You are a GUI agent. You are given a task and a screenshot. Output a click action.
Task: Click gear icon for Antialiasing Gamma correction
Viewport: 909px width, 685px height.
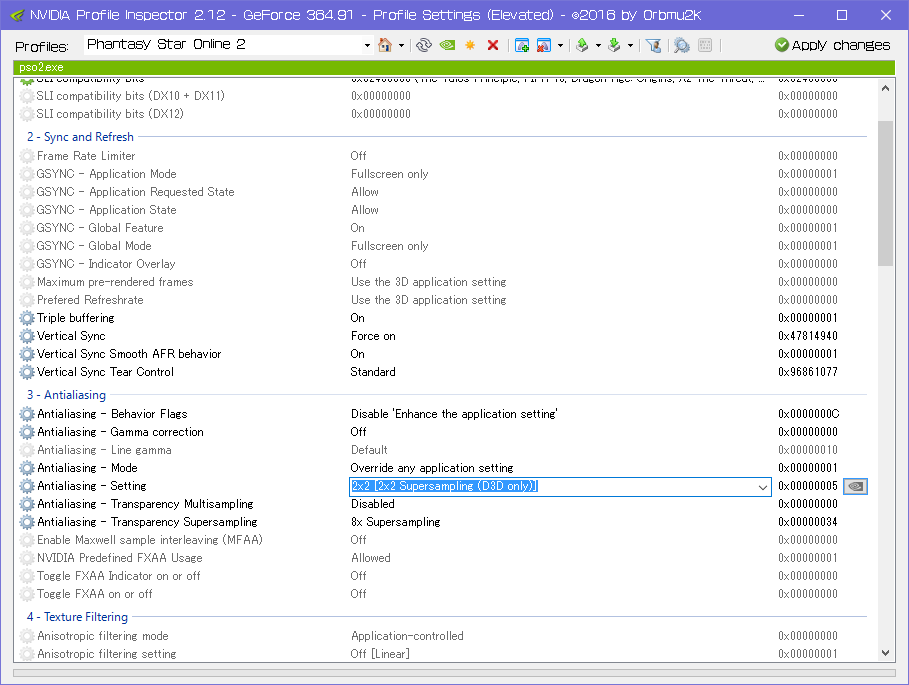click(27, 432)
